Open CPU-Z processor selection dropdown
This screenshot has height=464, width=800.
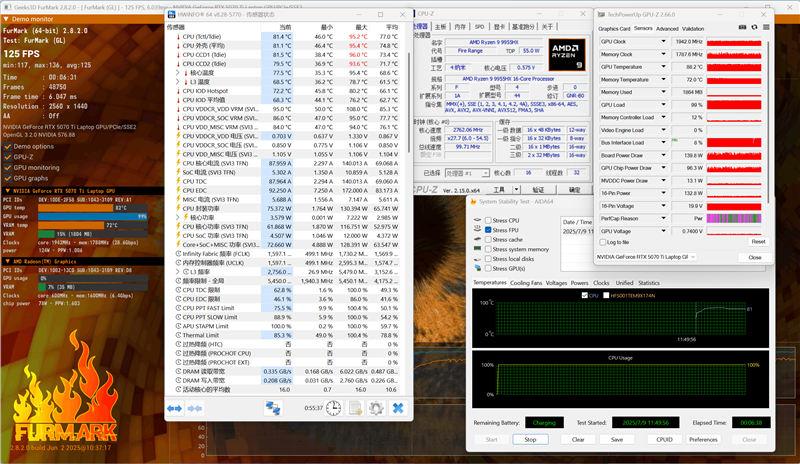point(467,173)
